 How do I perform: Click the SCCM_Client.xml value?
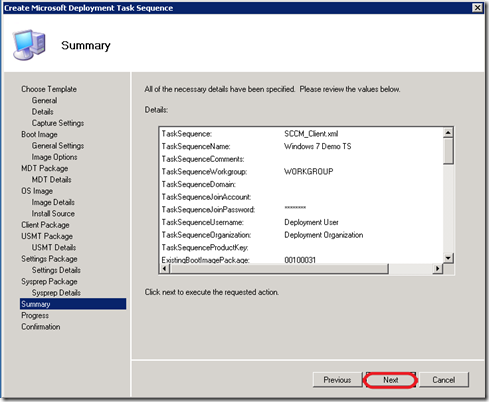point(311,134)
